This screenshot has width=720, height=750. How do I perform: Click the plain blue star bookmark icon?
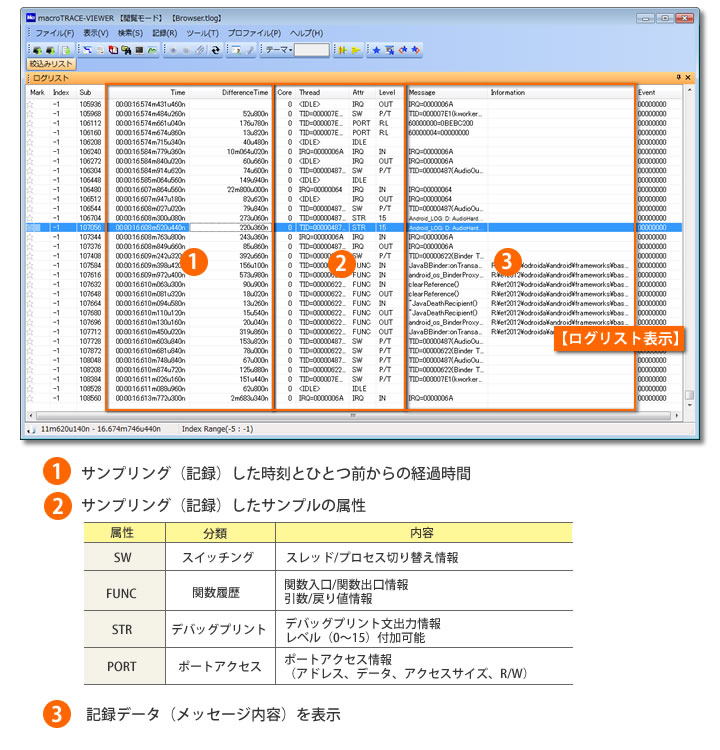[377, 50]
